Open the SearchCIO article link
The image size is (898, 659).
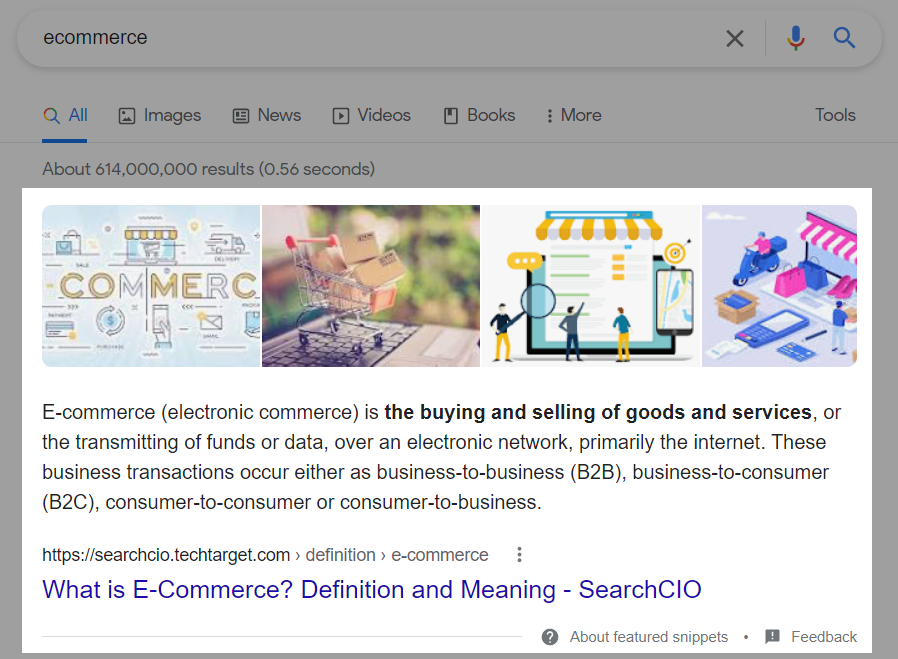pos(371,590)
